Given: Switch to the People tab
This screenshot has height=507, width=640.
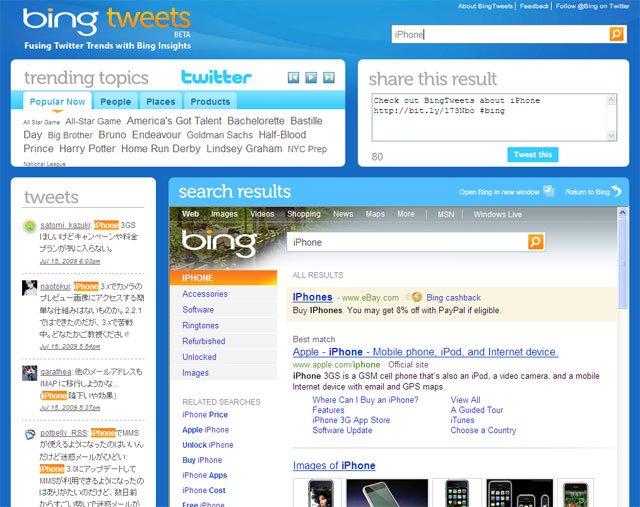Looking at the screenshot, I should (x=116, y=102).
